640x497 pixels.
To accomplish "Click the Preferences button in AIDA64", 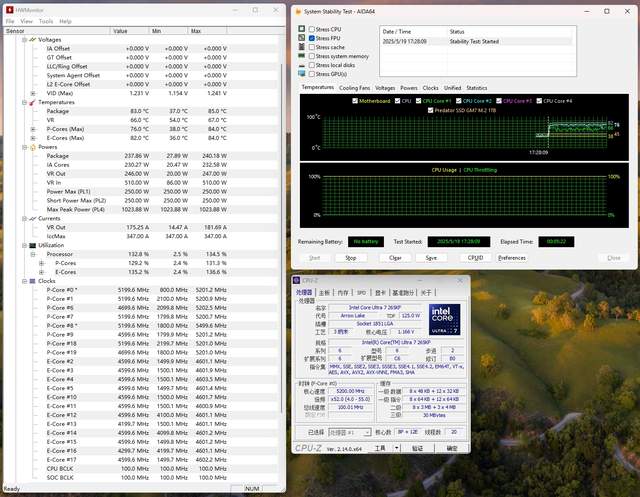I will tap(512, 257).
